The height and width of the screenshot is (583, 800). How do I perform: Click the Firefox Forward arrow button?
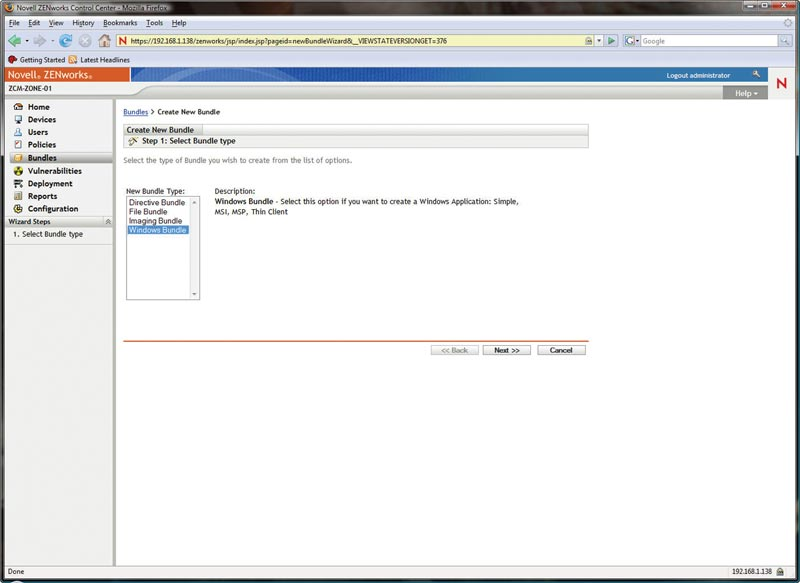(x=39, y=41)
